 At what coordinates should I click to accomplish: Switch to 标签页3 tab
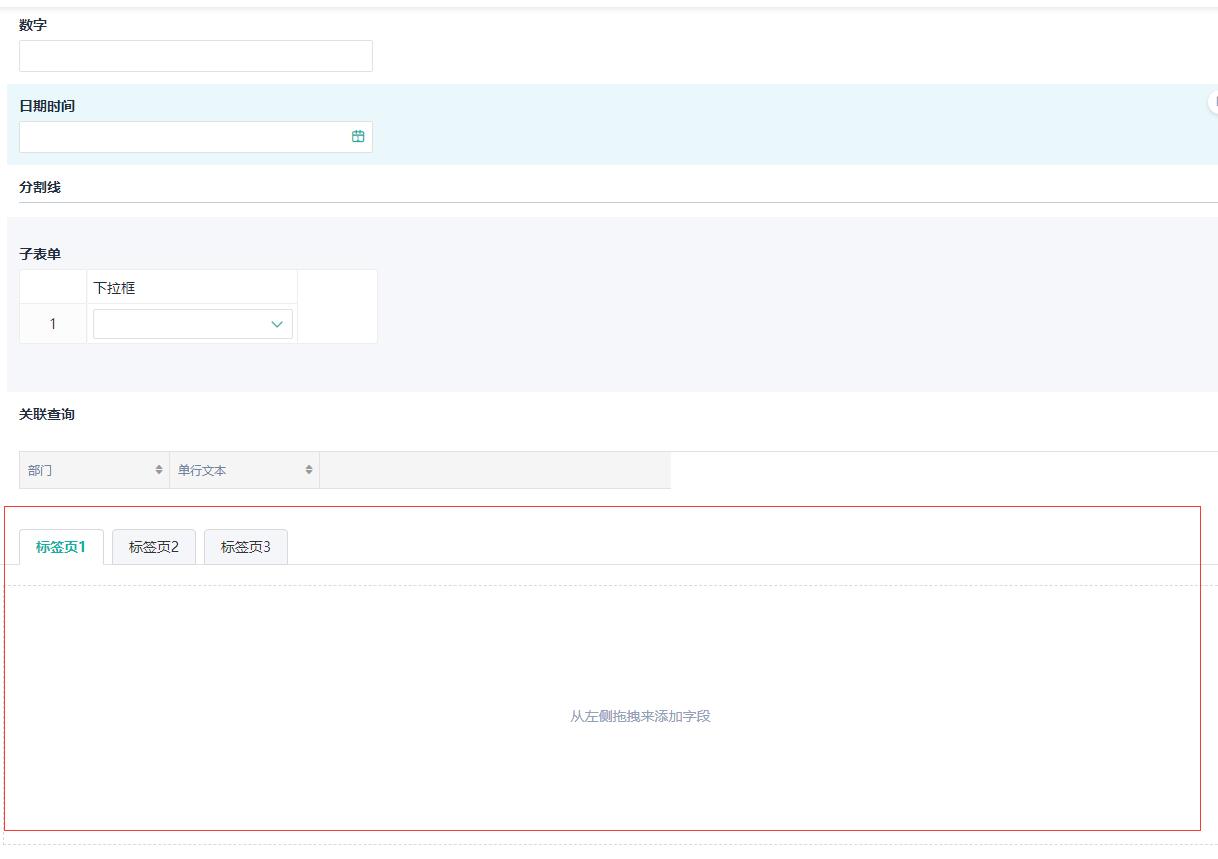246,547
